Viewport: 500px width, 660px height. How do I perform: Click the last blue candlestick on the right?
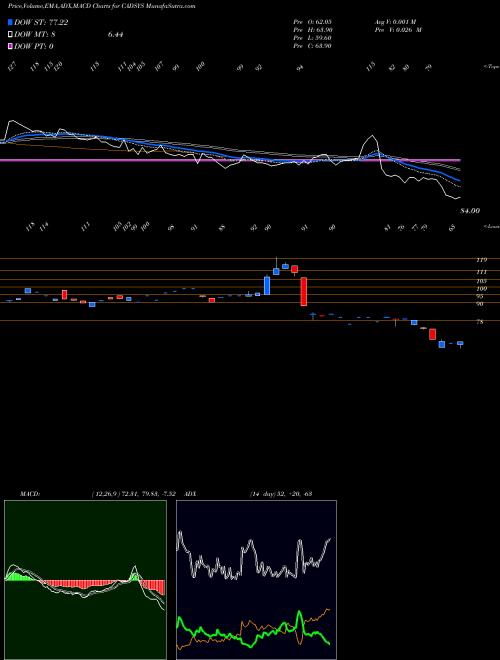pos(460,343)
